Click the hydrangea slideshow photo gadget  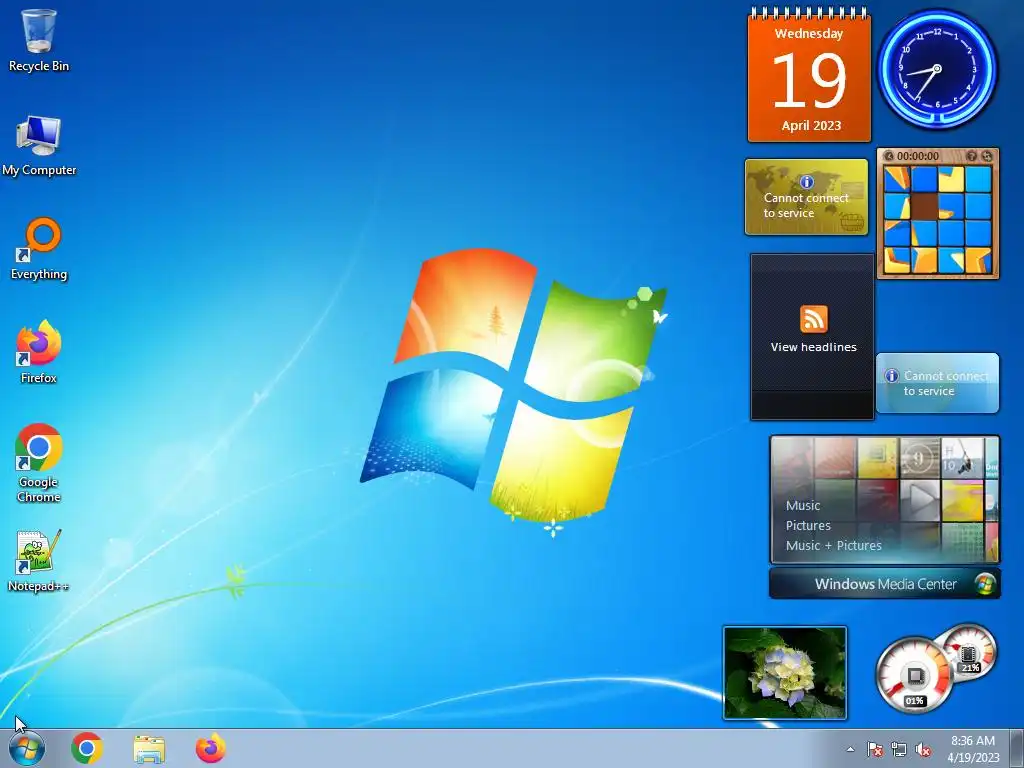click(x=785, y=673)
